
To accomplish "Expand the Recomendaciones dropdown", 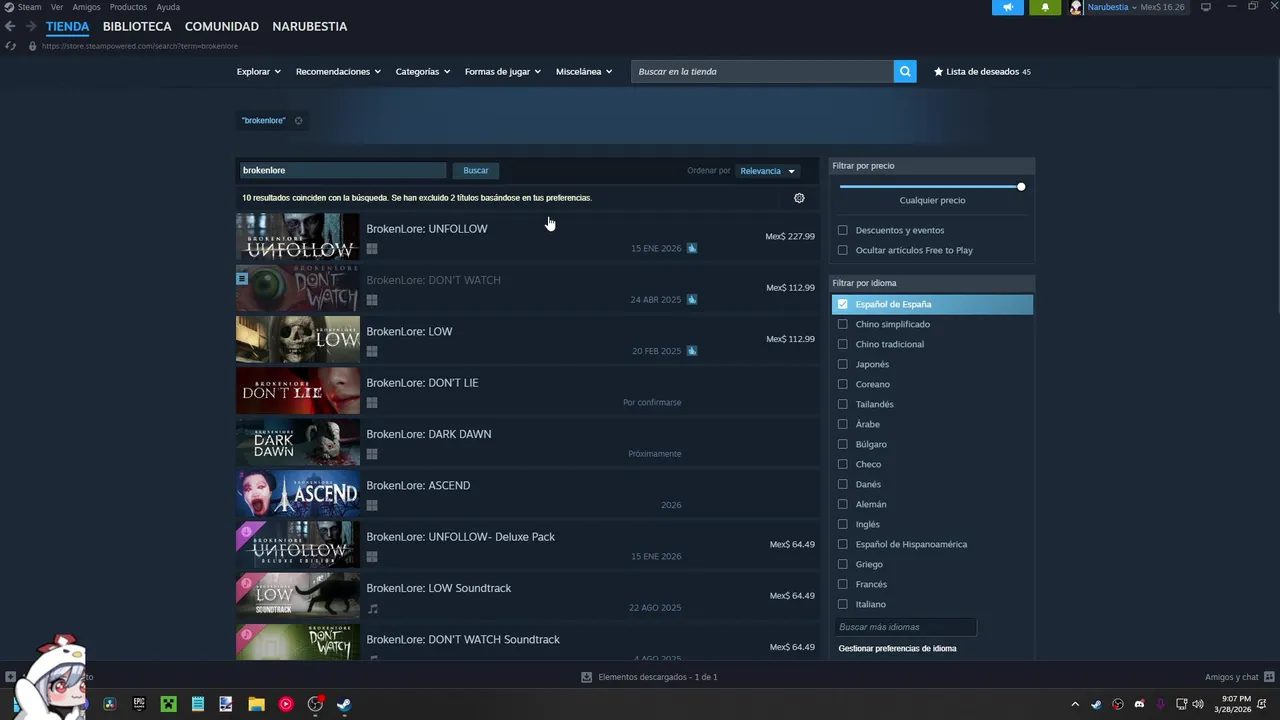I will click(338, 72).
